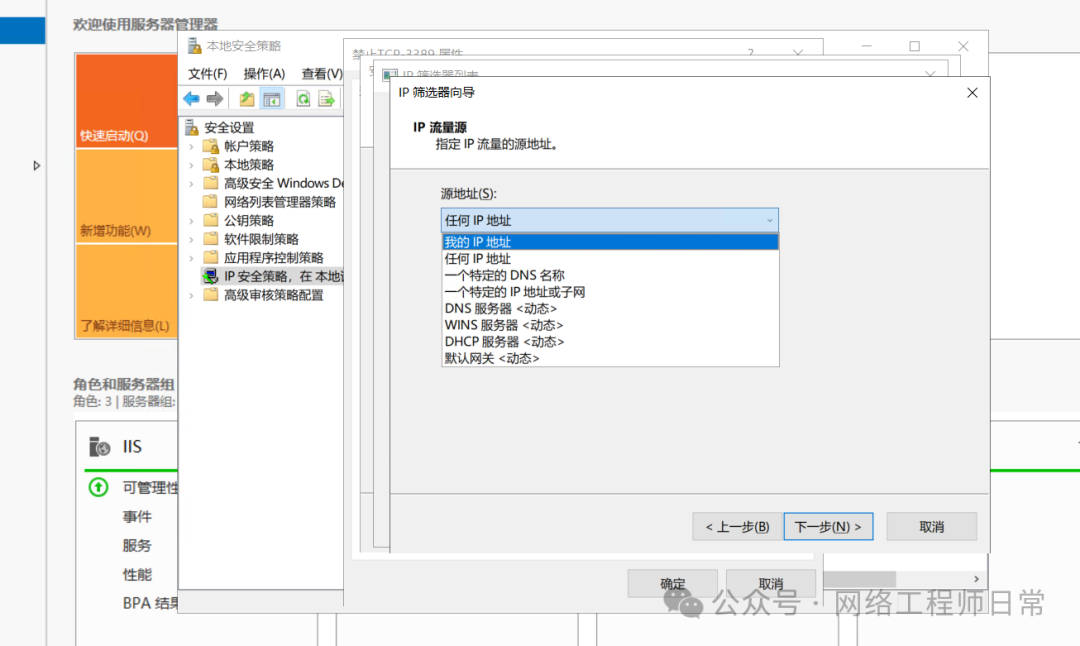Click the IIS server role icon
This screenshot has height=646, width=1080.
[100, 447]
